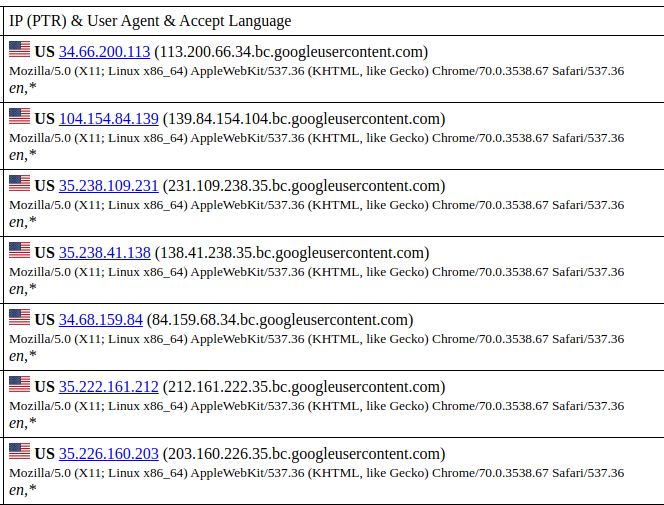664x505 pixels.
Task: Click the 'en,*' language under 34.66.200.113
Action: click(23, 88)
